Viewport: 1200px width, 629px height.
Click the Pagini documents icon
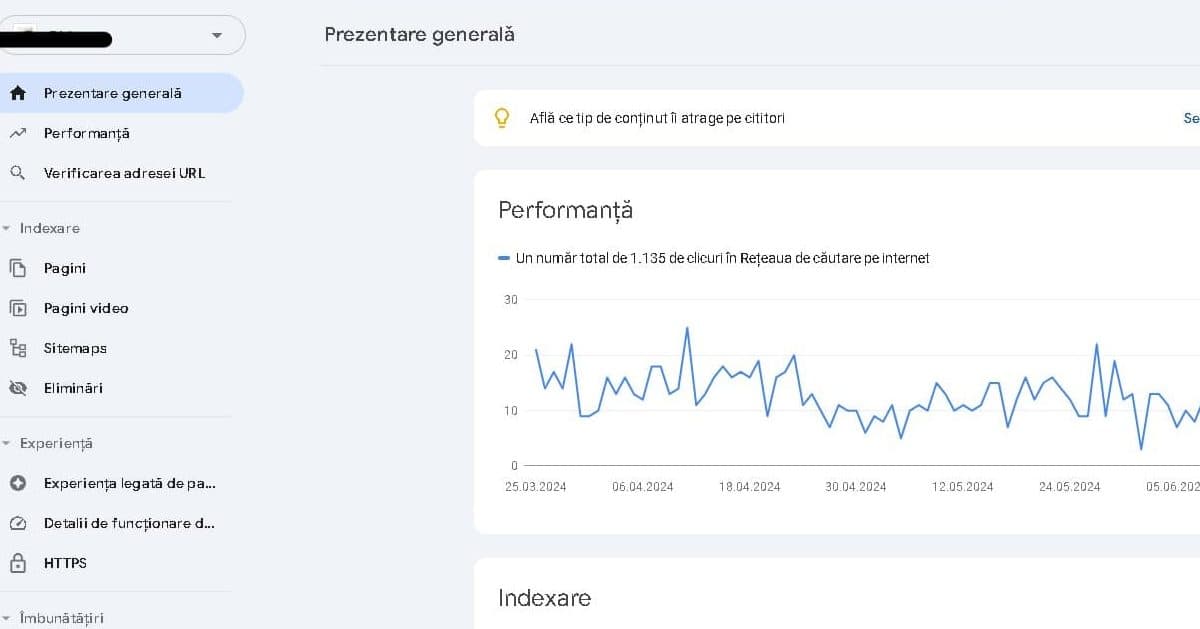[x=18, y=268]
